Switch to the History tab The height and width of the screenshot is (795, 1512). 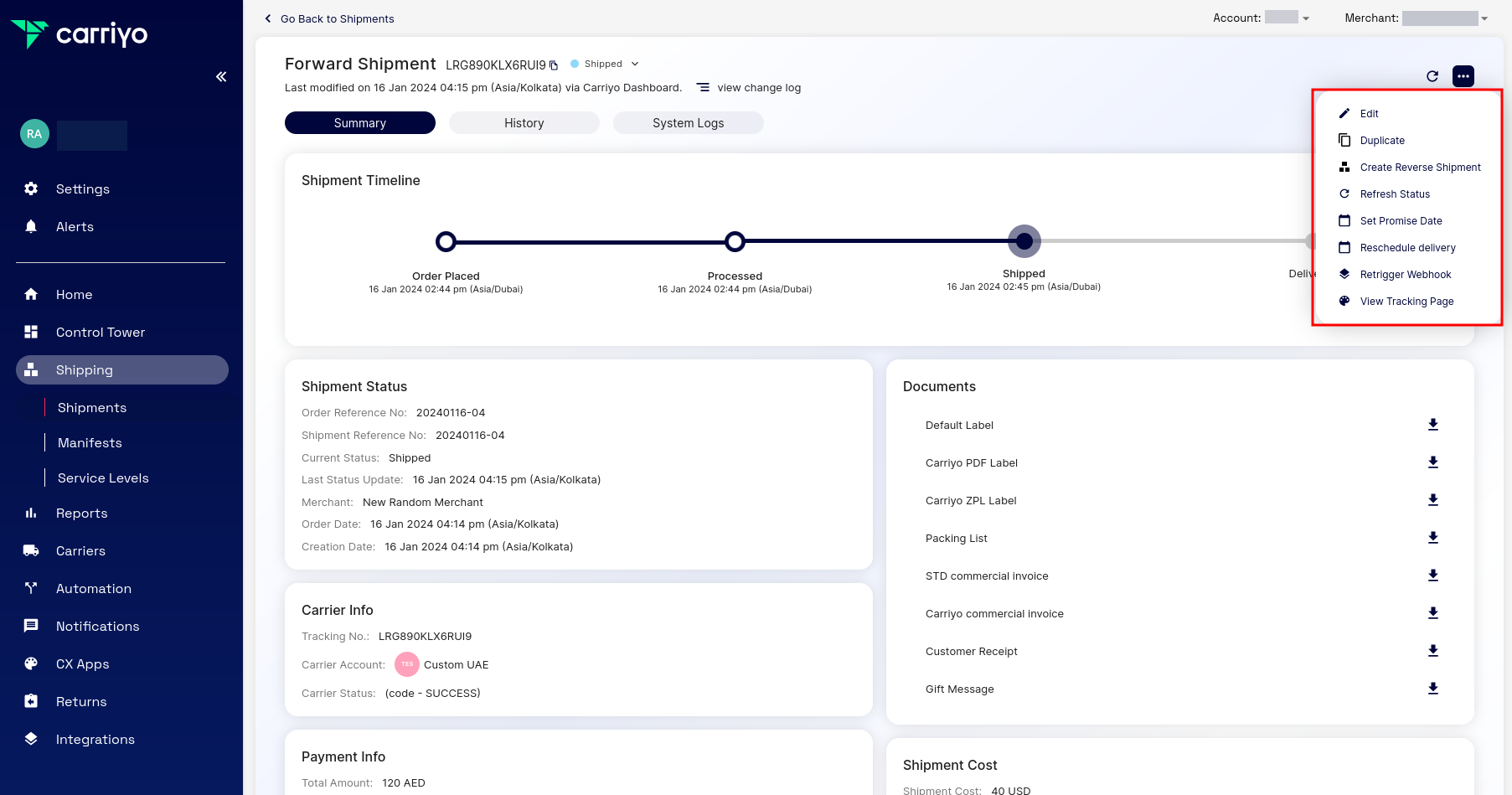click(x=524, y=122)
